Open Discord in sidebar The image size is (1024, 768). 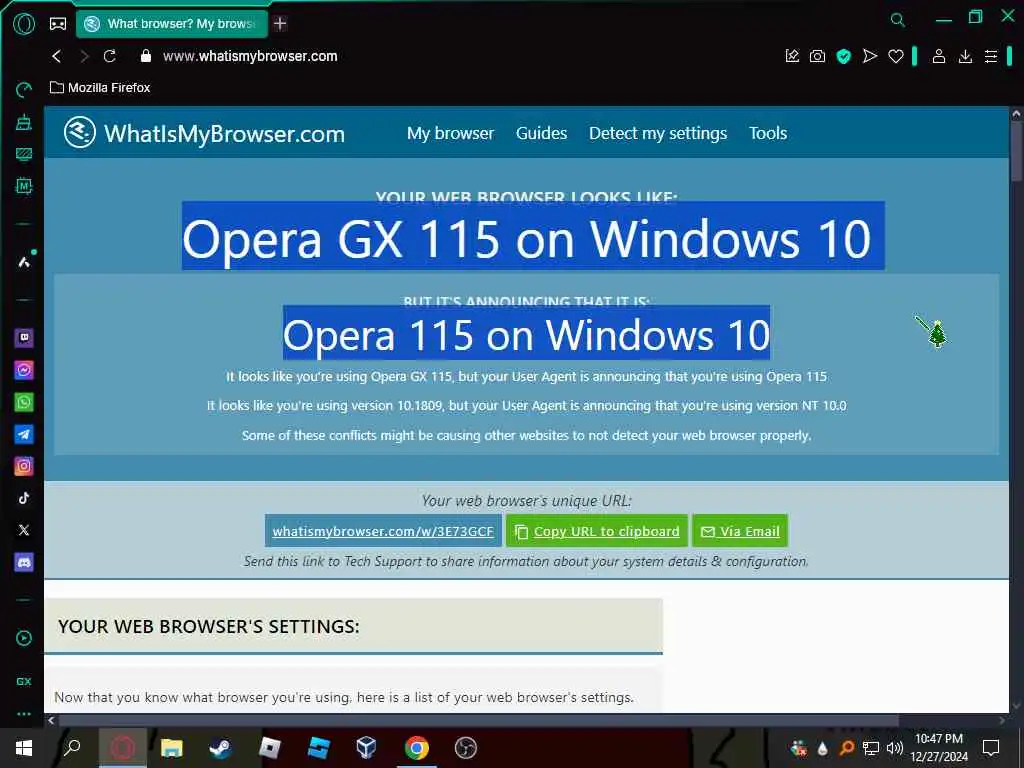tap(24, 562)
